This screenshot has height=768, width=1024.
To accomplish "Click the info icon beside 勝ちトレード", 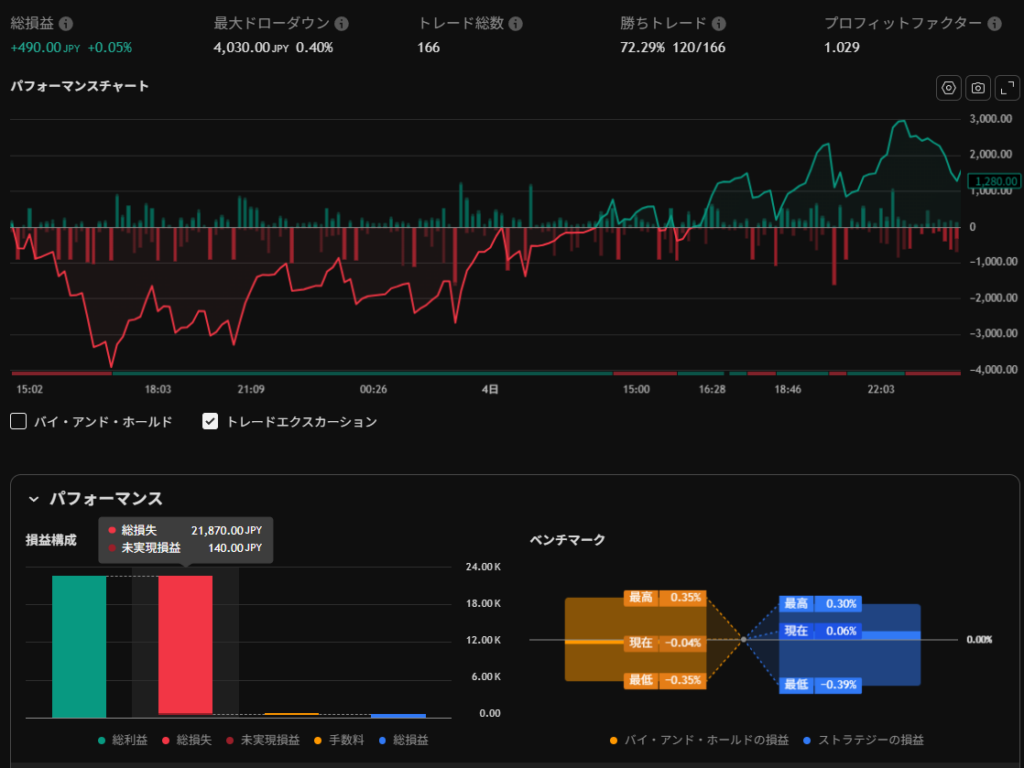I will click(x=719, y=23).
